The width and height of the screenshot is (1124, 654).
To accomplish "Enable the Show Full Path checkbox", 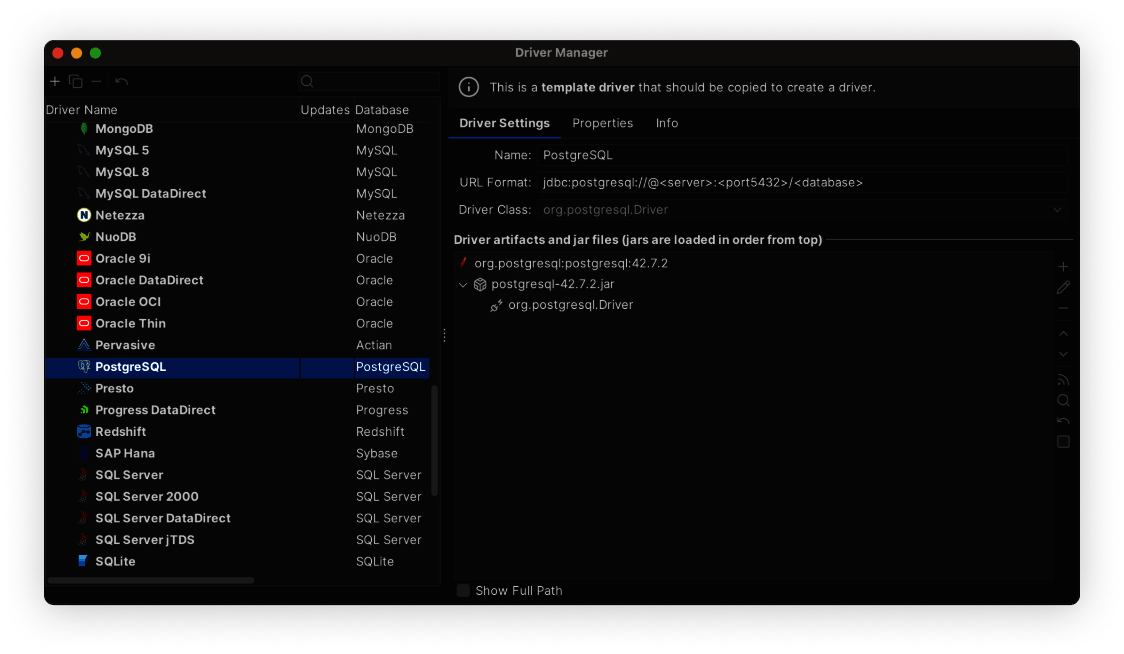I will pyautogui.click(x=463, y=591).
